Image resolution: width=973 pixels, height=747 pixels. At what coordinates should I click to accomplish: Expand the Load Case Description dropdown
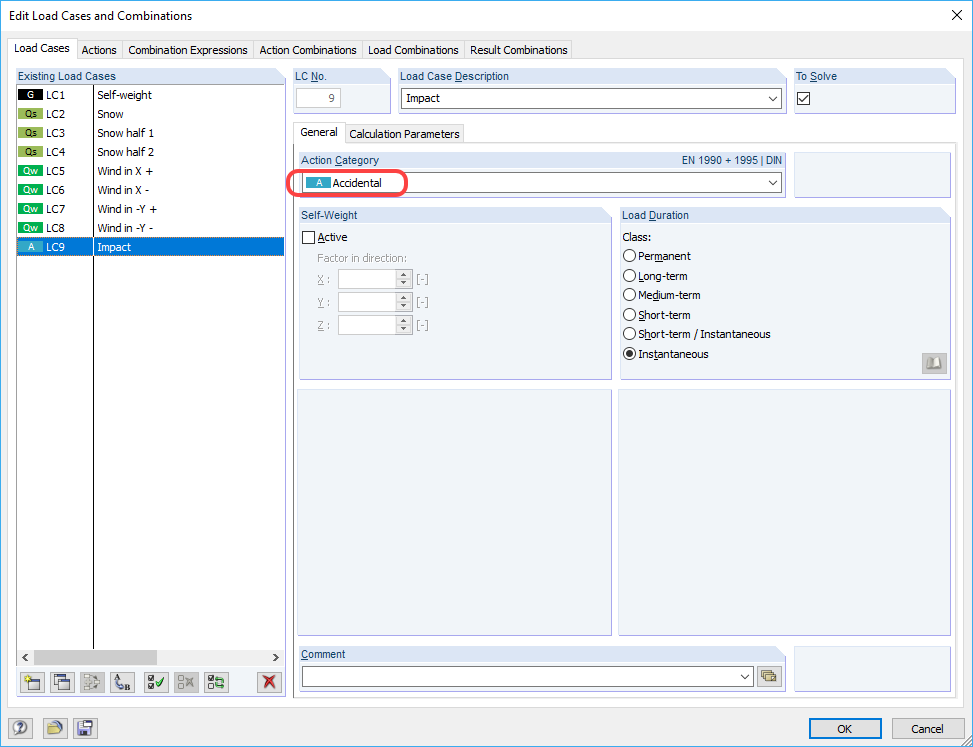point(775,98)
